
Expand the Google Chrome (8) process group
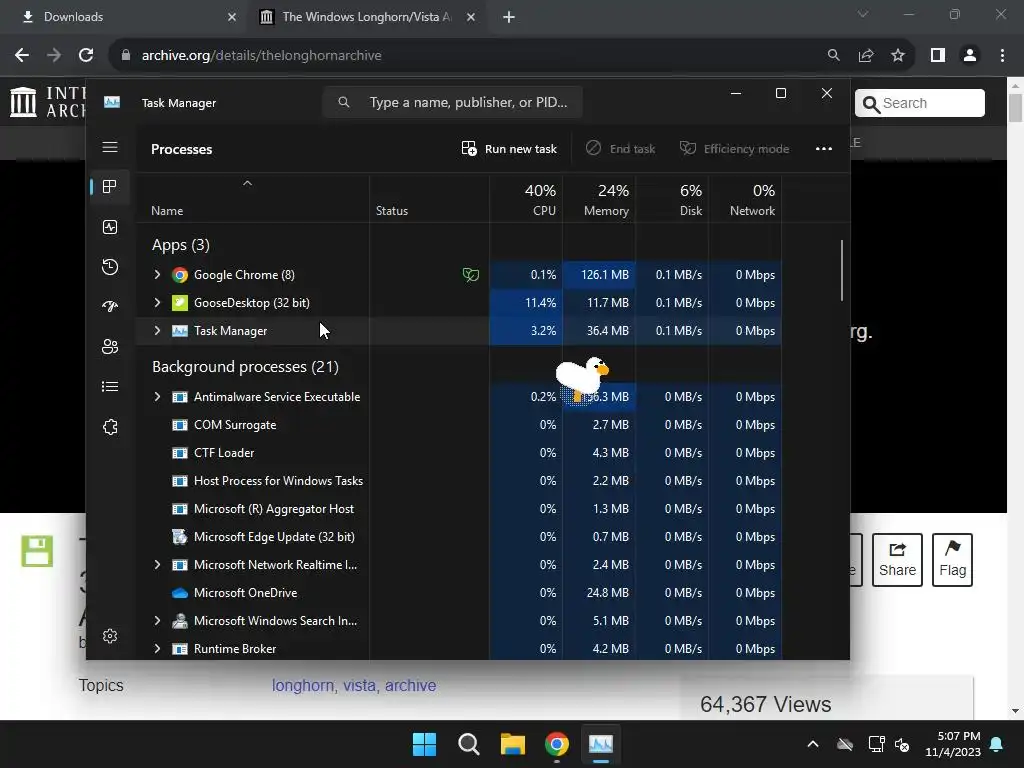tap(157, 275)
